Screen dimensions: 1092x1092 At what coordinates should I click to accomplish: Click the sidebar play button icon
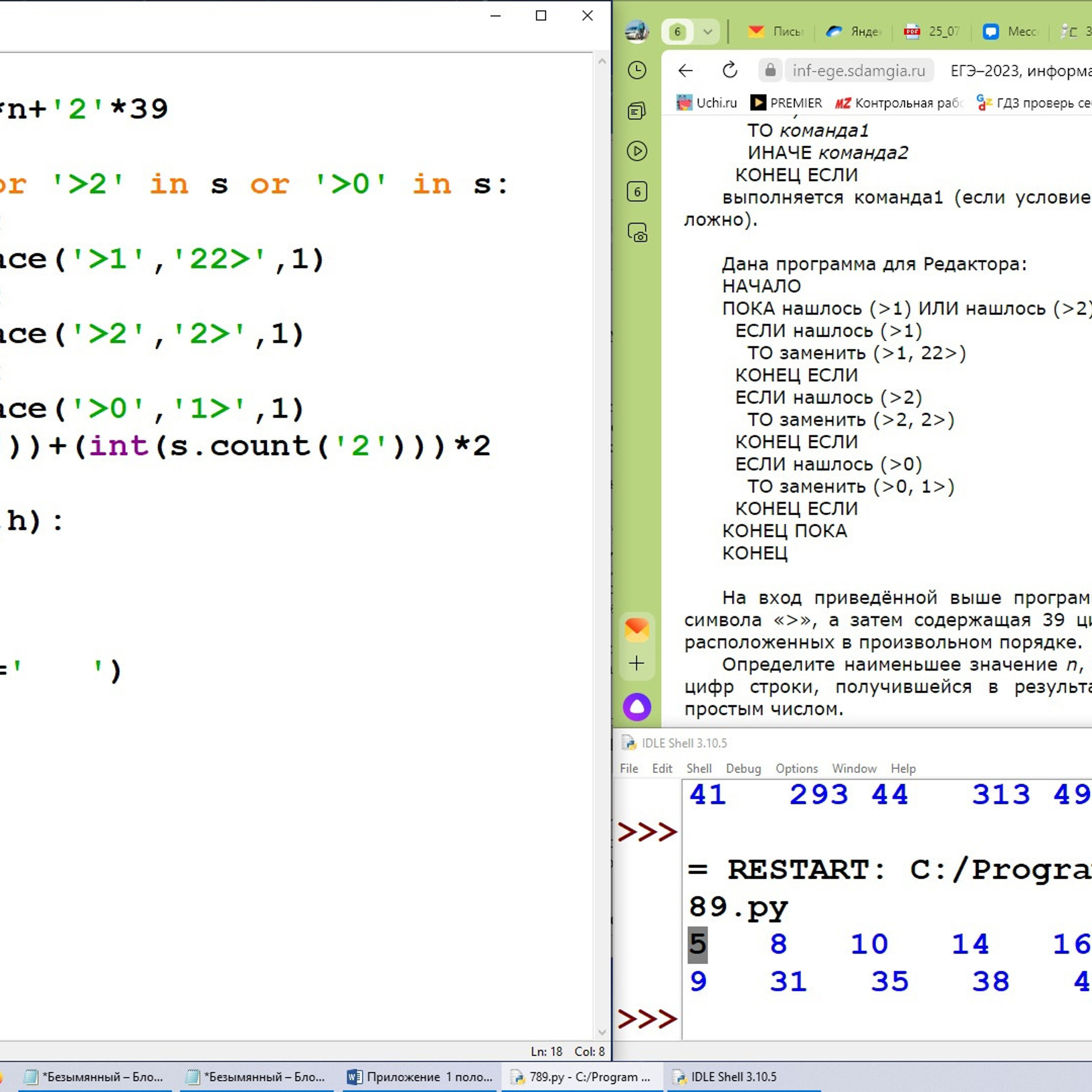(x=636, y=151)
